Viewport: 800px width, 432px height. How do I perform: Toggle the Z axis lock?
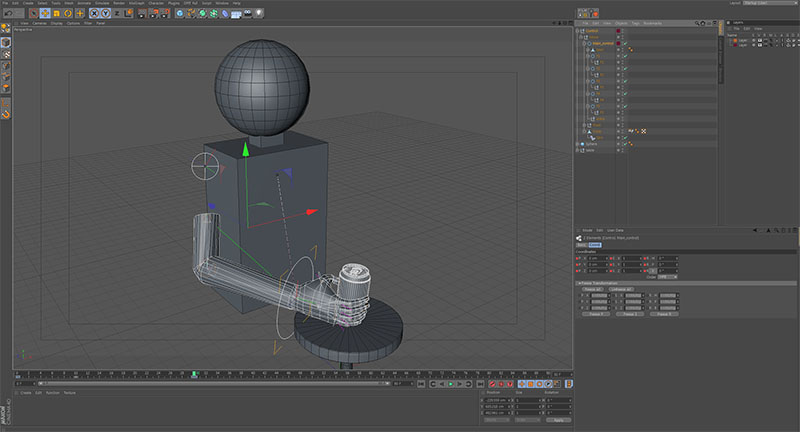pos(117,13)
